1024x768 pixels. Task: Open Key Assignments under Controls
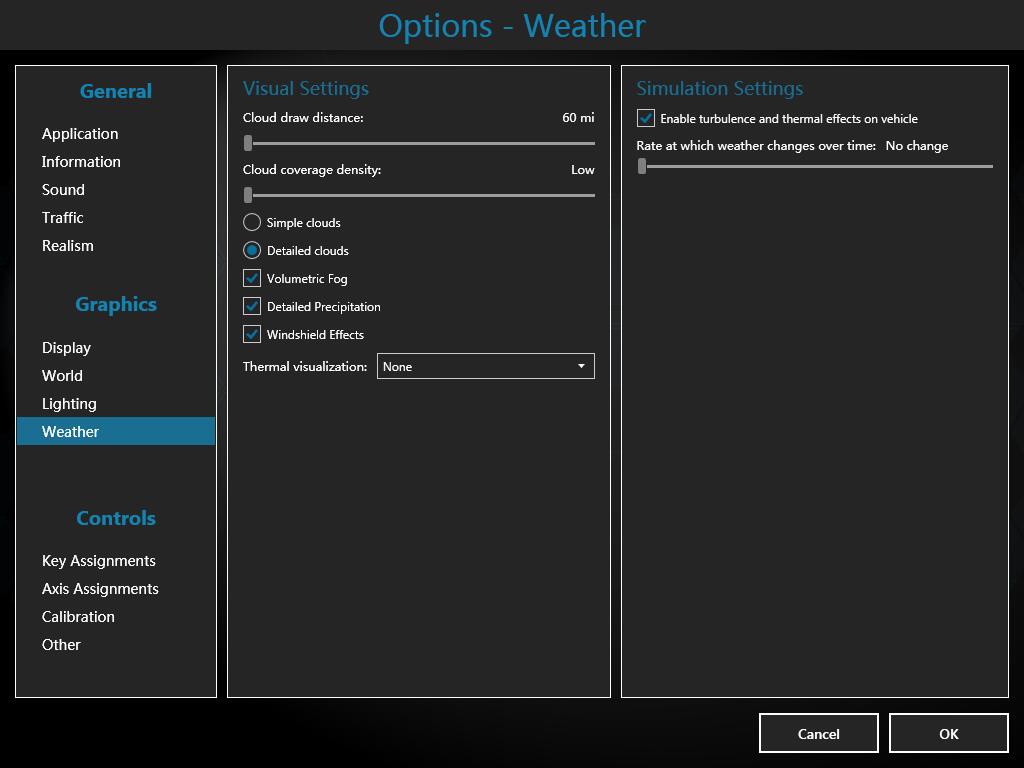[x=98, y=561]
